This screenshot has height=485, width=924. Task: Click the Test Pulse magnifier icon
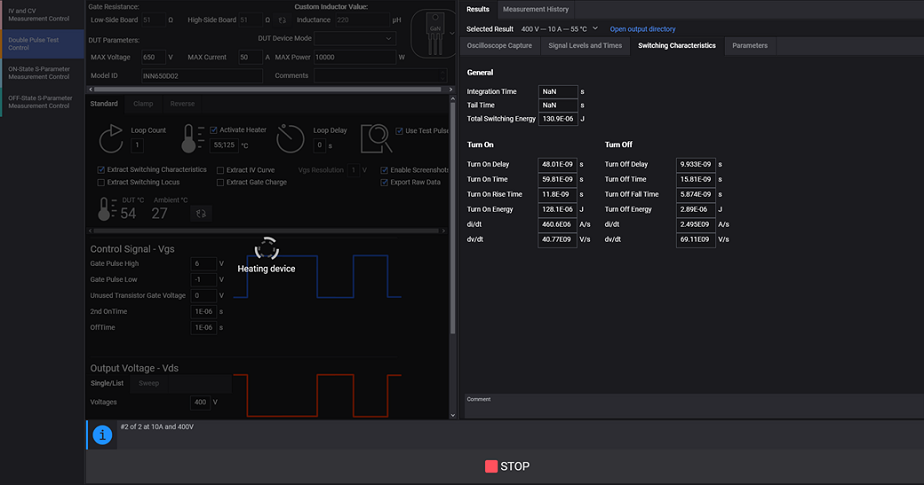[x=376, y=138]
